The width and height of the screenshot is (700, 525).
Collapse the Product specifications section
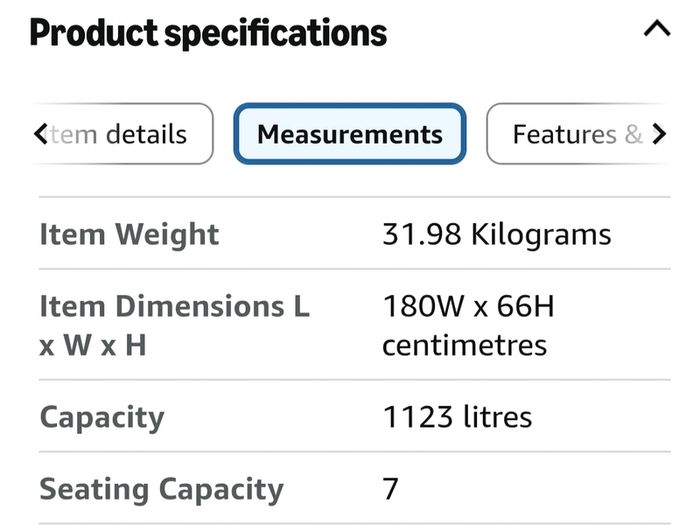(657, 29)
